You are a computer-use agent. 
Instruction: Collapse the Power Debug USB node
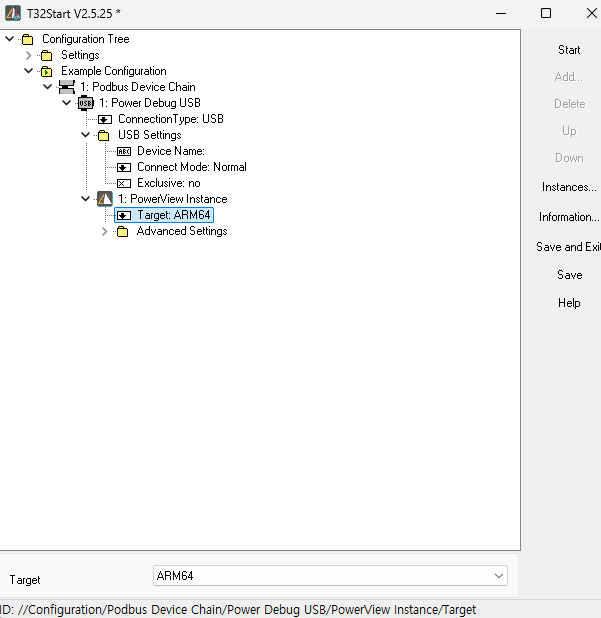pos(67,103)
